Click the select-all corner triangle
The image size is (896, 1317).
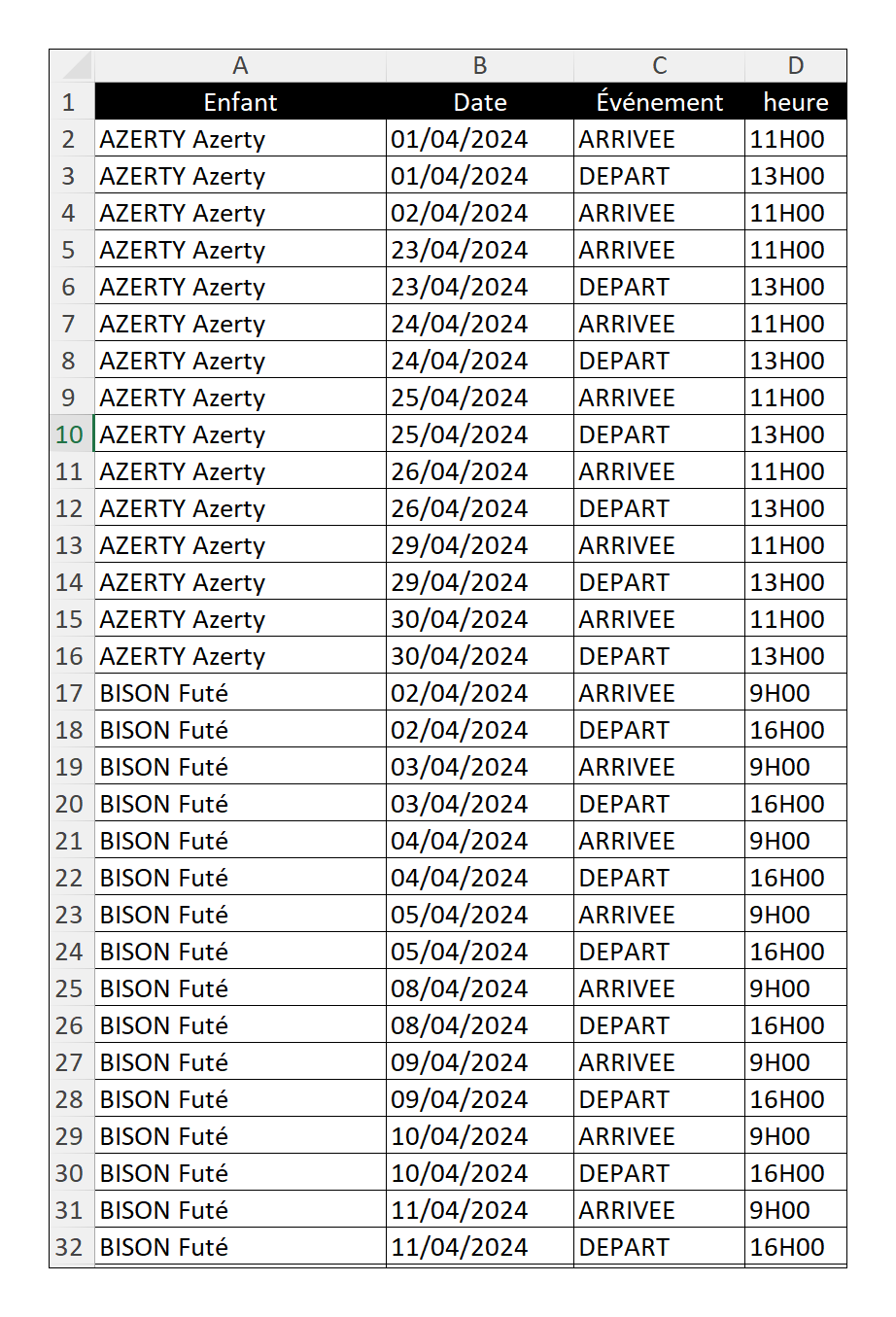coord(72,66)
